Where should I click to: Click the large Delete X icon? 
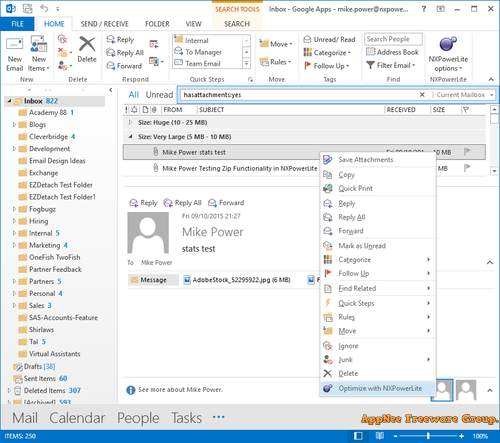point(87,44)
